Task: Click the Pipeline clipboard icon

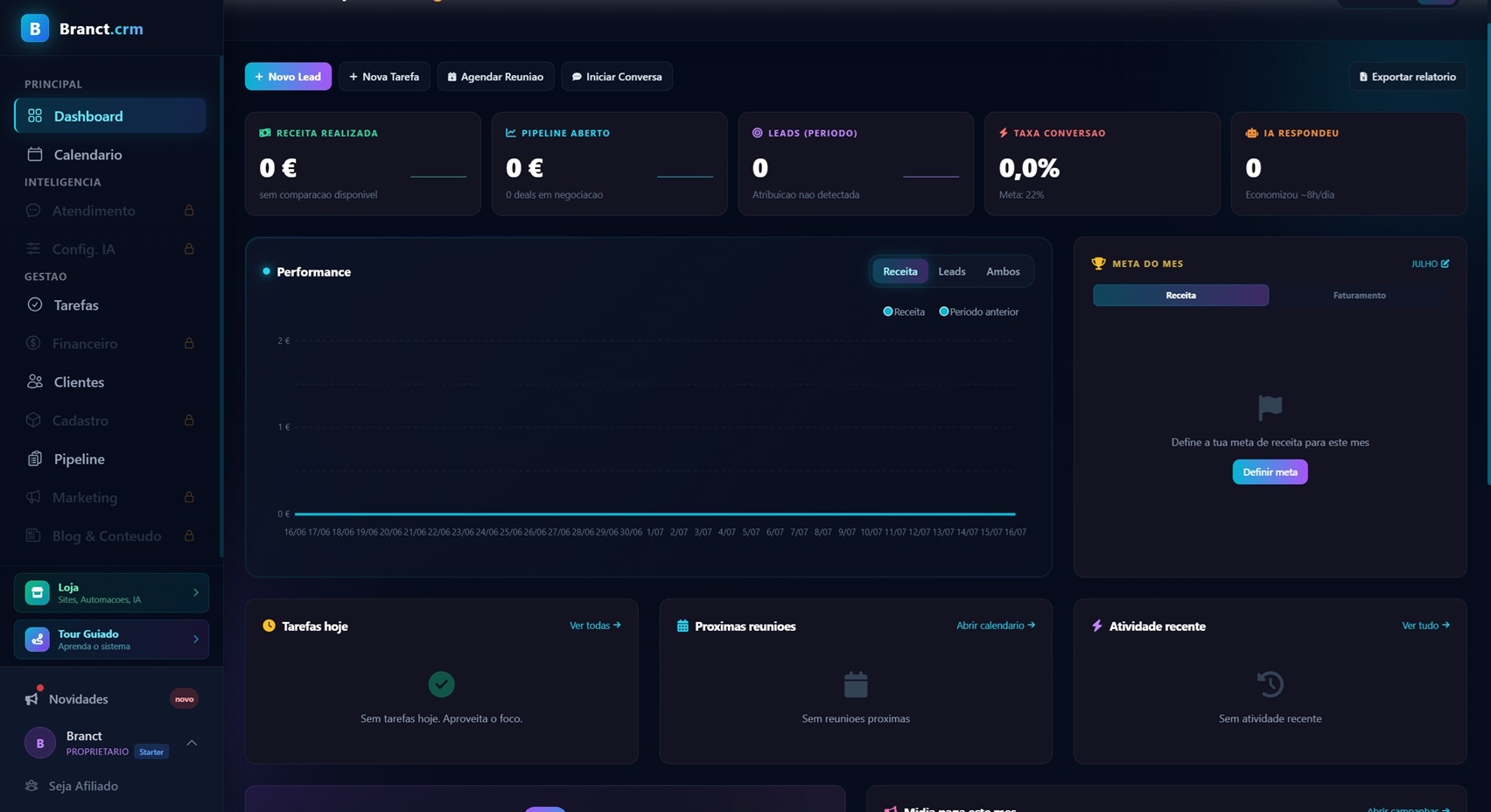Action: click(x=35, y=458)
